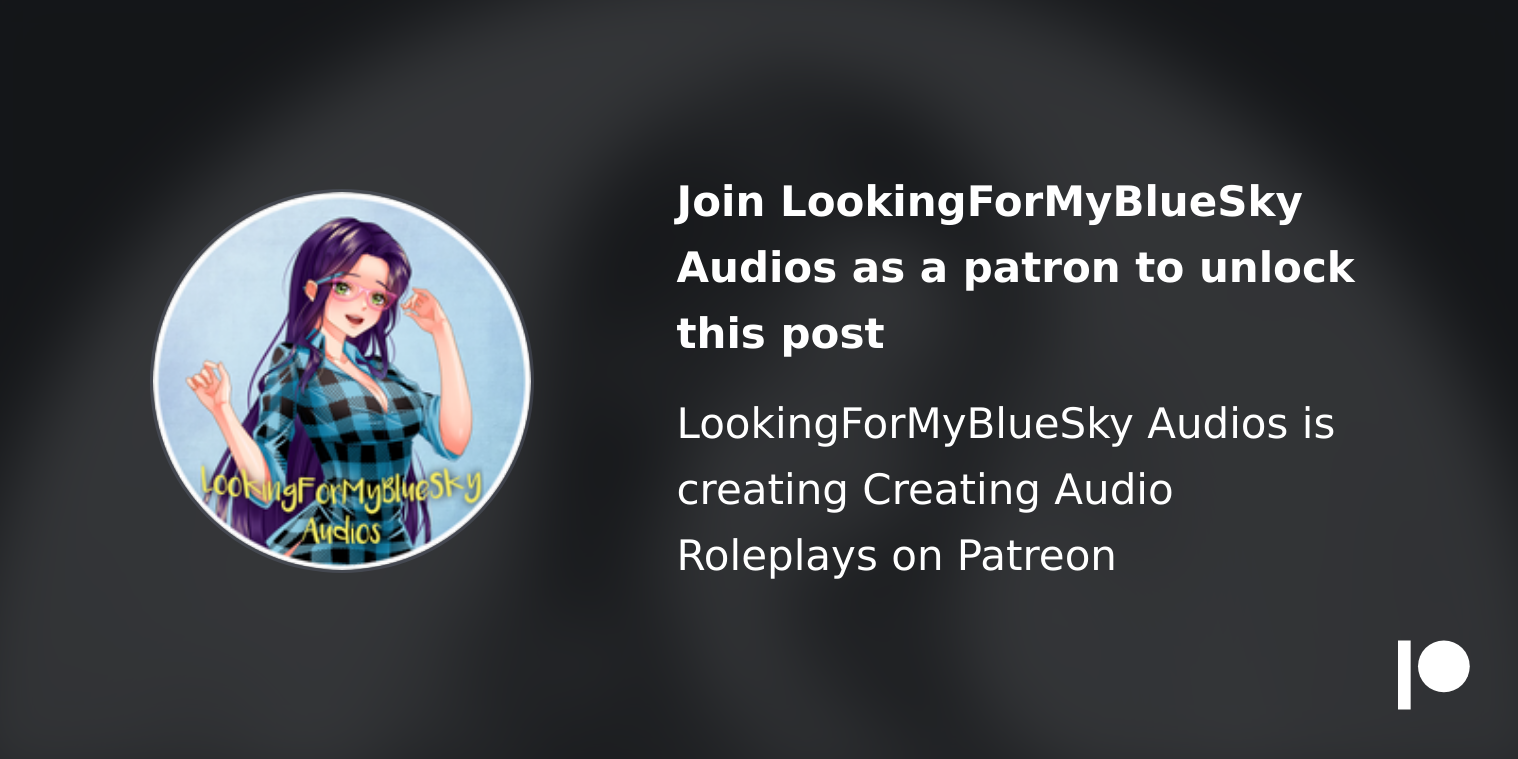Click the character's purple hair in avatar
Screen dimensions: 1518x759
point(300,300)
